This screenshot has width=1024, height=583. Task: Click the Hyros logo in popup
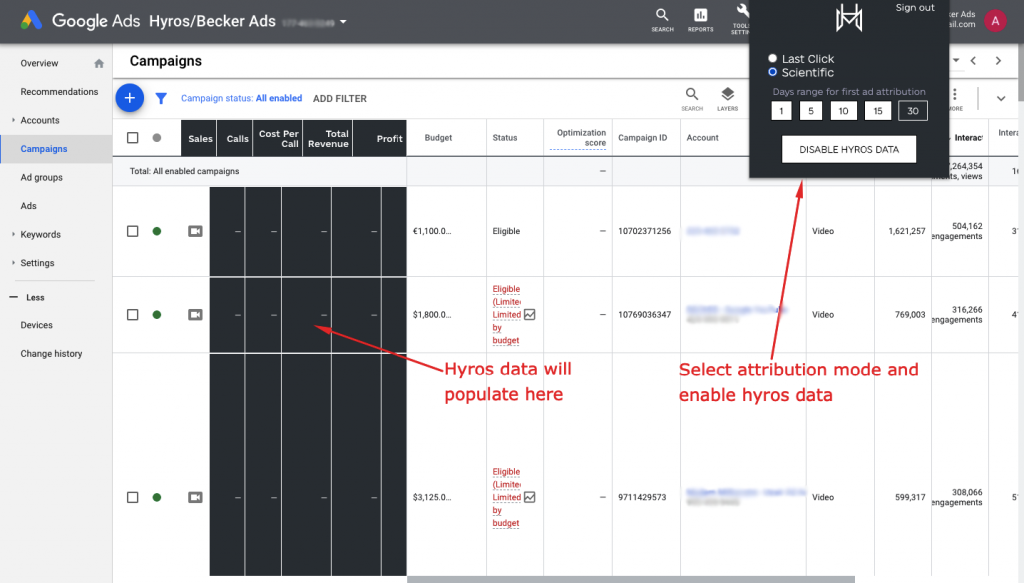849,18
